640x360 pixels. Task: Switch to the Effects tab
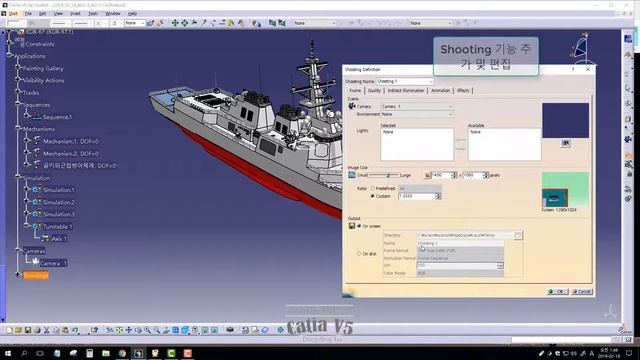click(463, 91)
